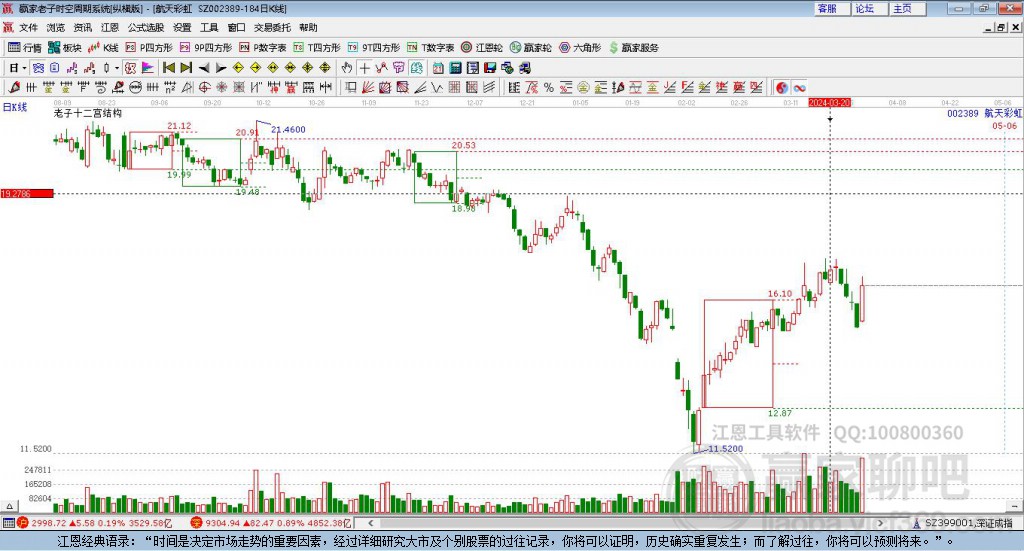Open the 设置 menu
The height and width of the screenshot is (551, 1024).
[182, 27]
